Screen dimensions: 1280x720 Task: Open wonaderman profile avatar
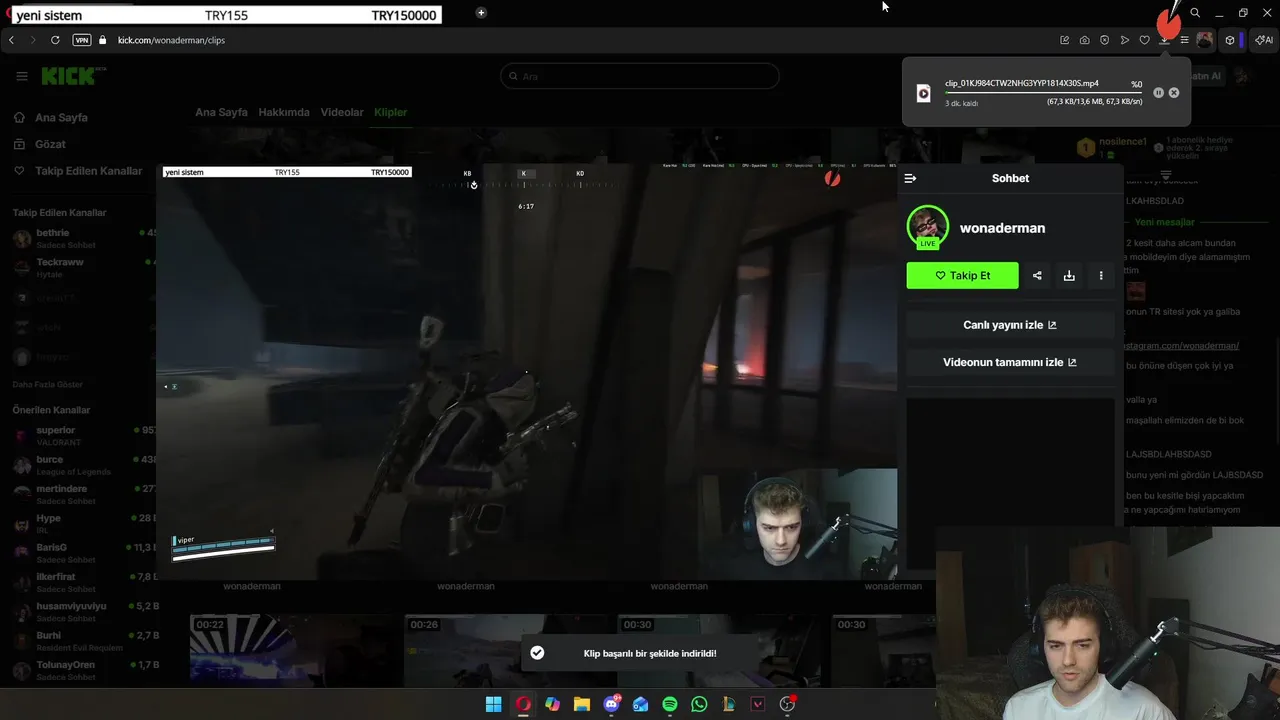(928, 227)
